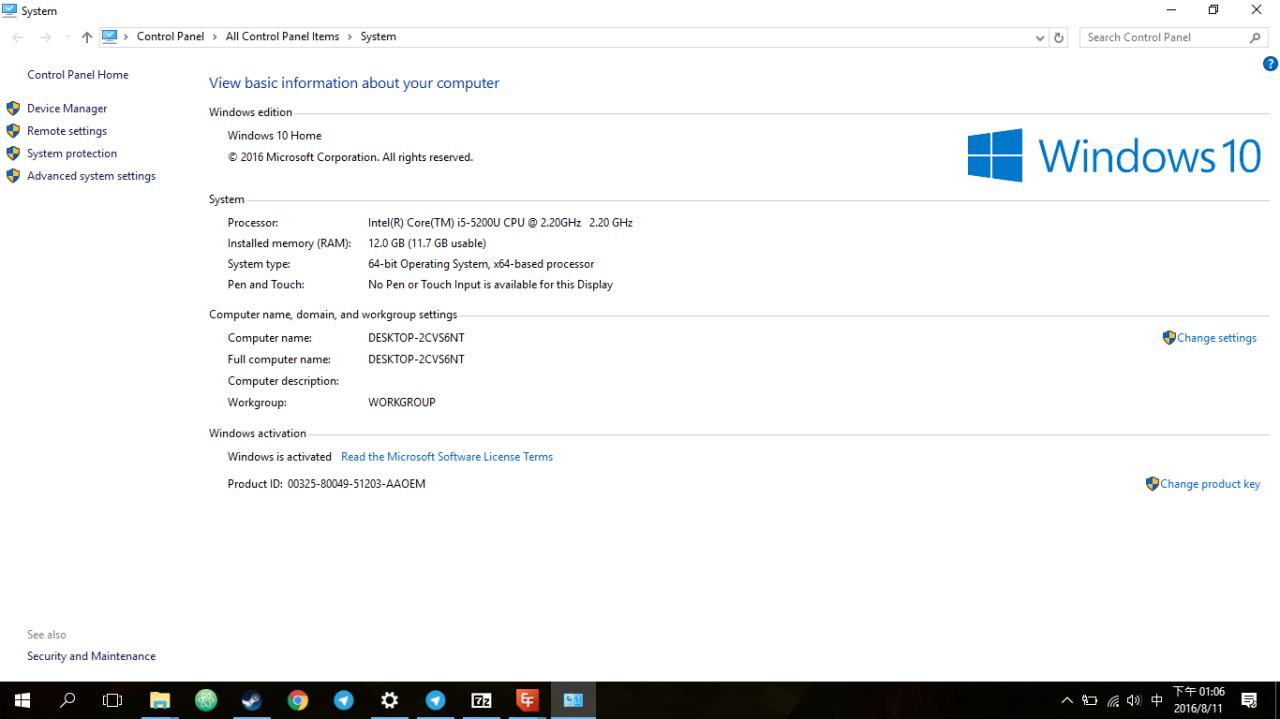Read the Microsoft Software License Terms
The width and height of the screenshot is (1280, 719).
pyautogui.click(x=446, y=457)
